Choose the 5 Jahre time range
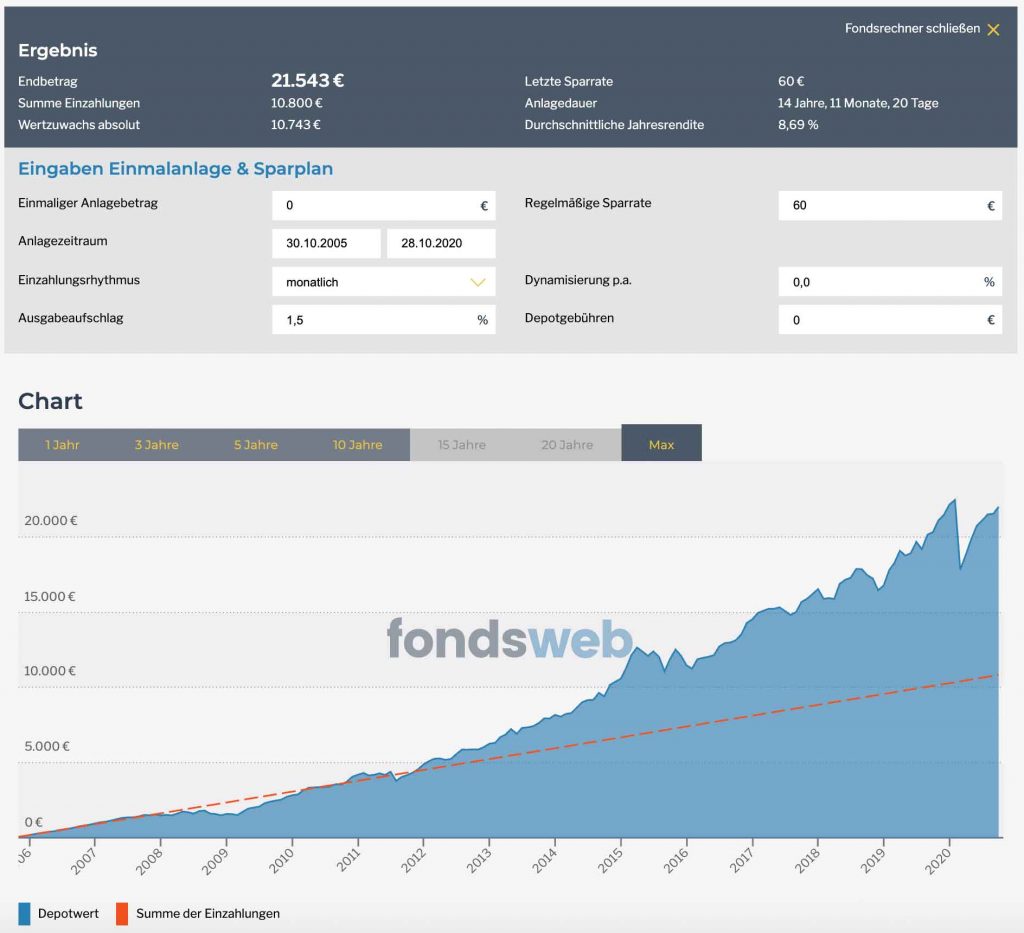1024x933 pixels. (256, 445)
